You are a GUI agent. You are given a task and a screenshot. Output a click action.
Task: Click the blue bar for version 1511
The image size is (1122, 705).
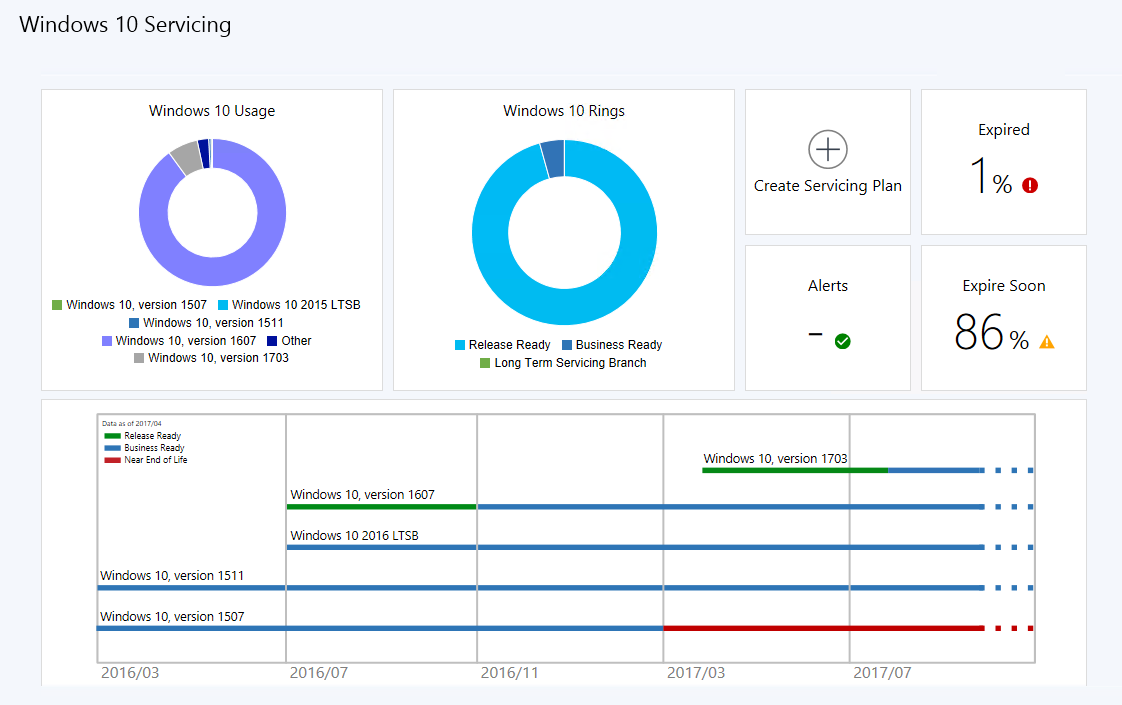tap(541, 588)
